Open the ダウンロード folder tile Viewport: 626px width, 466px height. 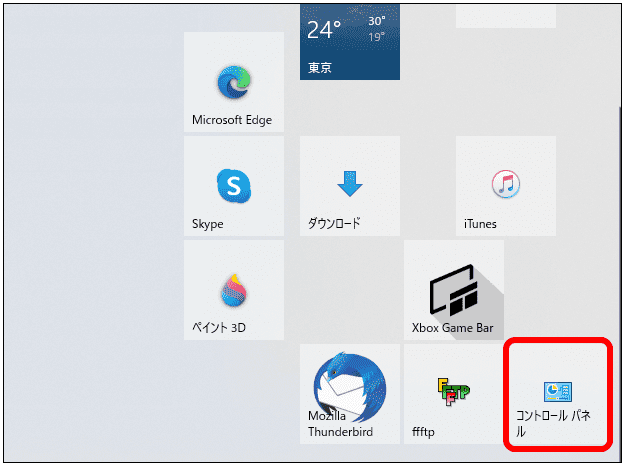[x=350, y=186]
